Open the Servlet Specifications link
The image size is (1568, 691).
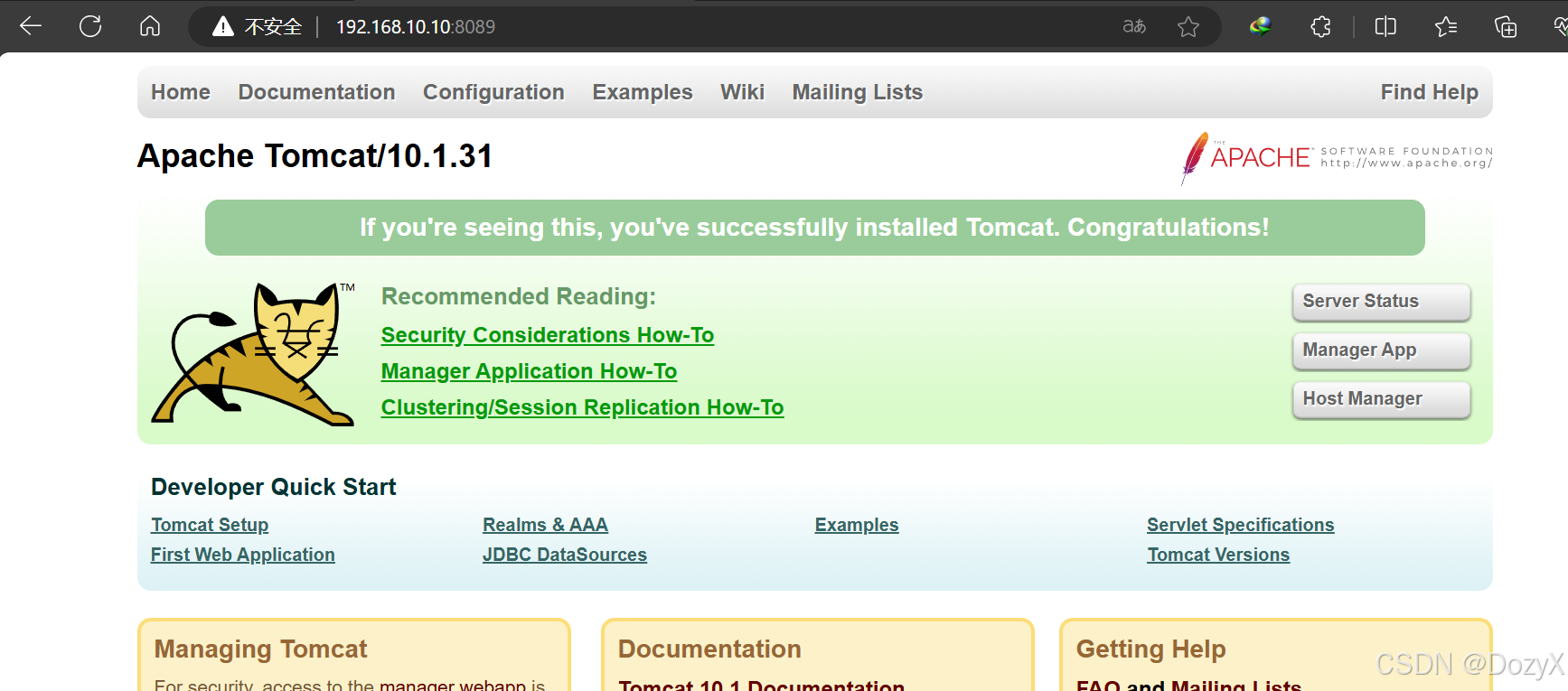[x=1241, y=525]
